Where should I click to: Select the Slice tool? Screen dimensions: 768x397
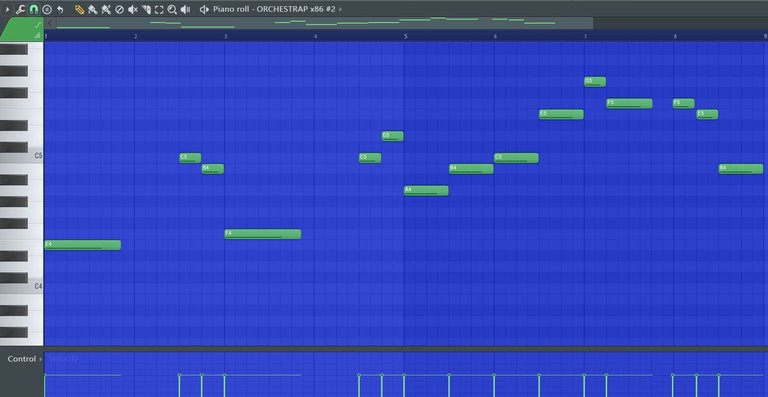tap(146, 9)
